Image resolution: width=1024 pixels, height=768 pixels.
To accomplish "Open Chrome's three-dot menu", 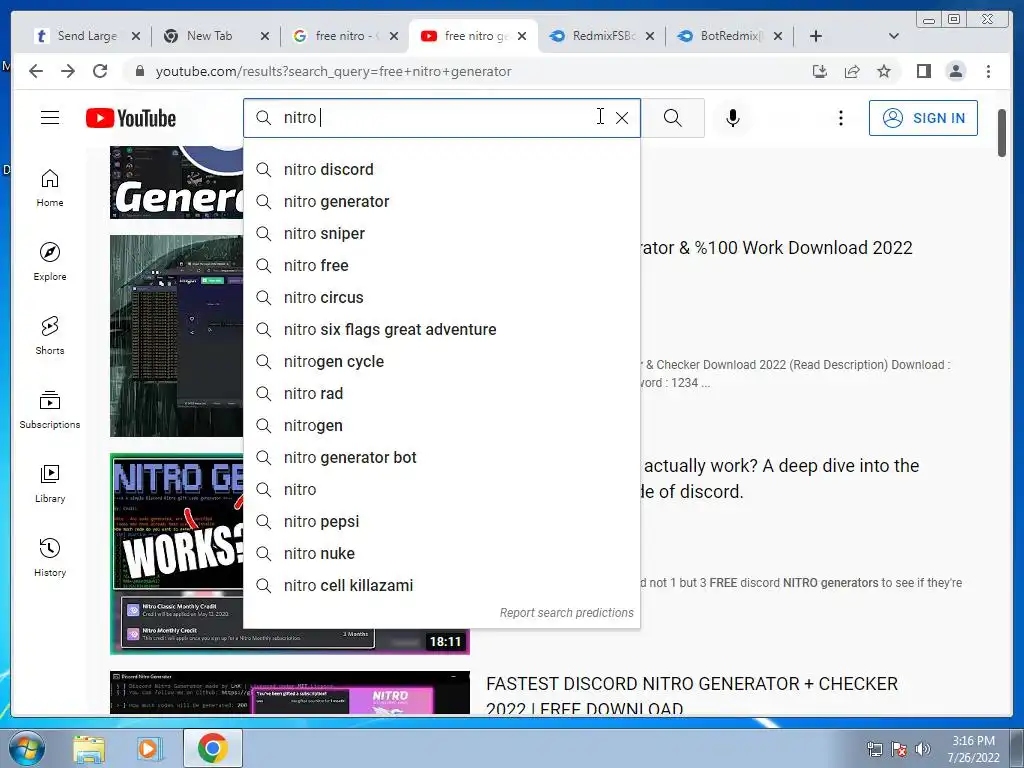I will 988,71.
